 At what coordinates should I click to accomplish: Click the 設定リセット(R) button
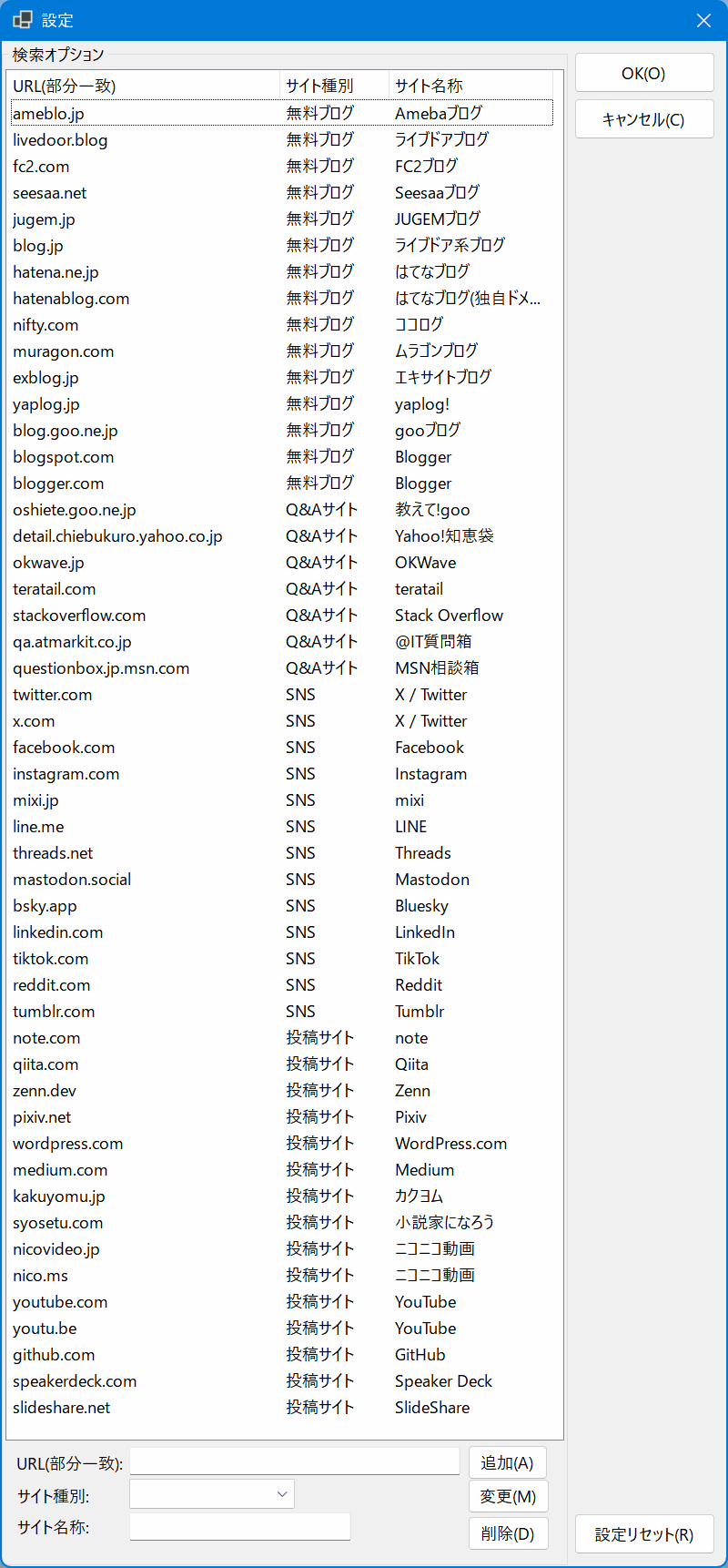(x=644, y=1534)
